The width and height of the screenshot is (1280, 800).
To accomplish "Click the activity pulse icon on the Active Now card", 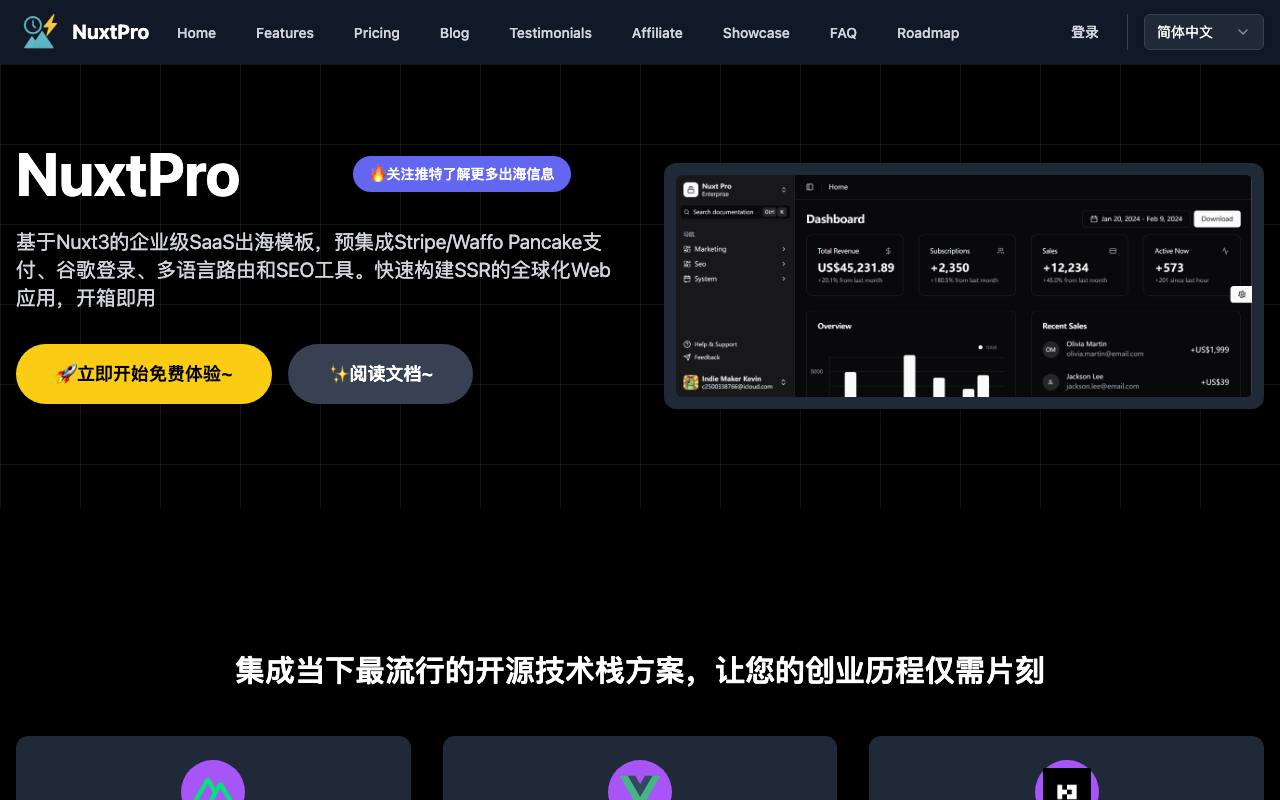I will pyautogui.click(x=1225, y=251).
